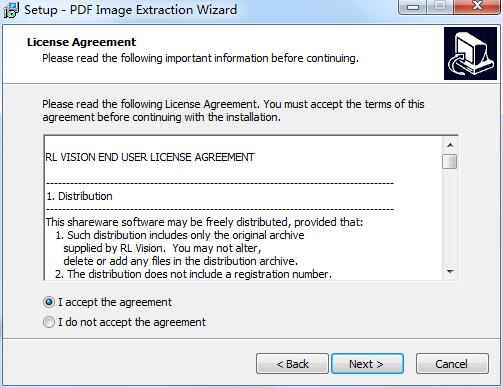
Task: Click the computer installer graphic in header
Action: point(470,53)
